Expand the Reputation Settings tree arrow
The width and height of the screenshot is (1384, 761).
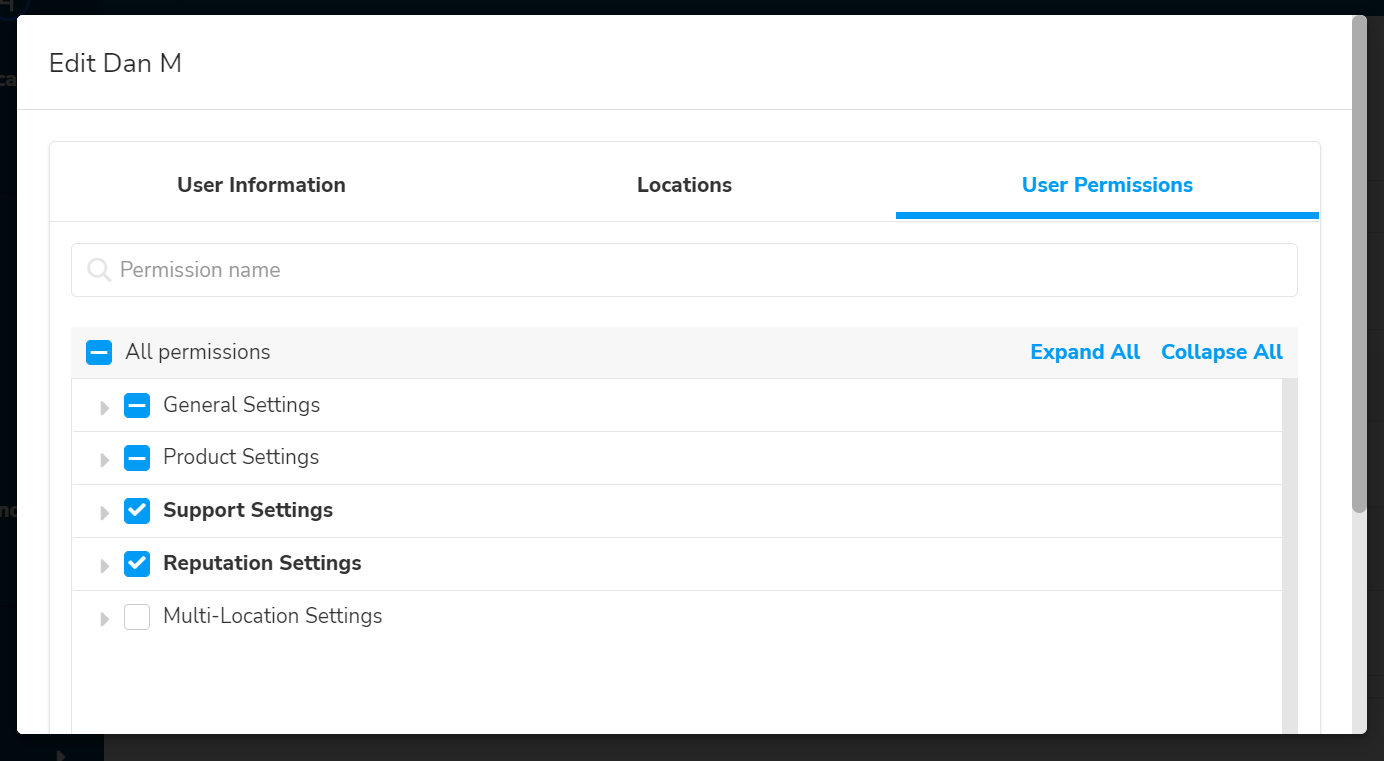105,566
